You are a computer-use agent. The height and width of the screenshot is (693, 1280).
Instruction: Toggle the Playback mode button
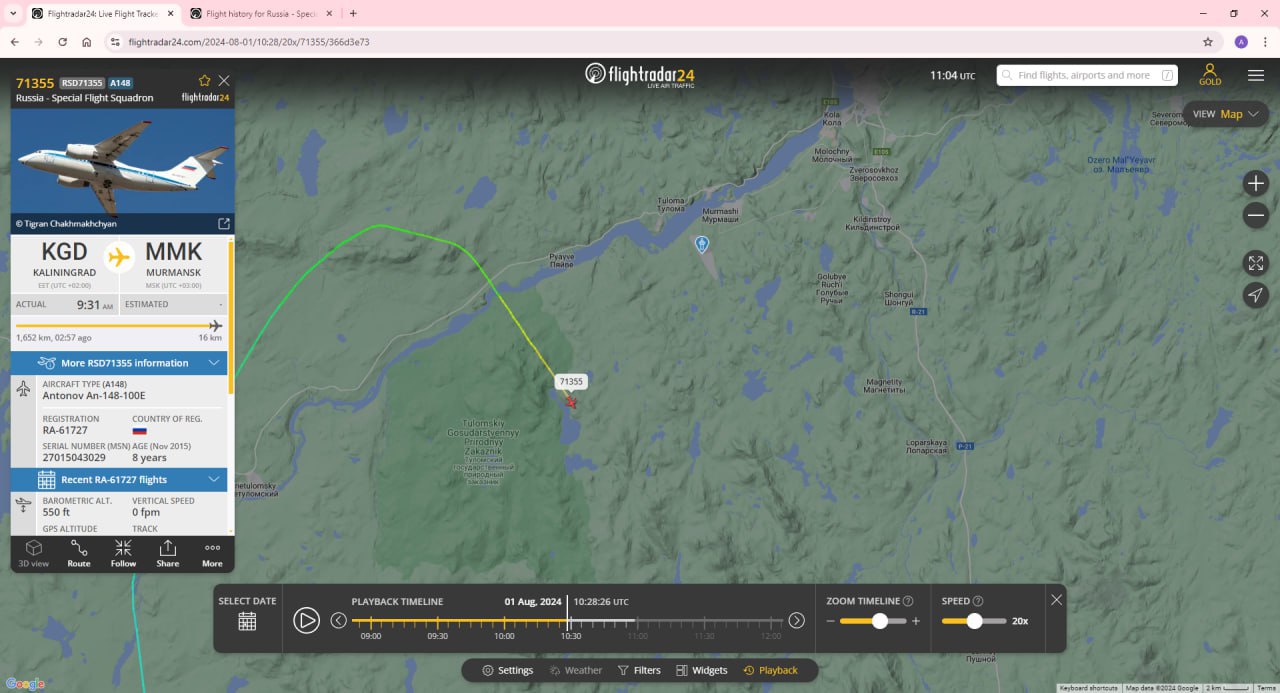[770, 670]
